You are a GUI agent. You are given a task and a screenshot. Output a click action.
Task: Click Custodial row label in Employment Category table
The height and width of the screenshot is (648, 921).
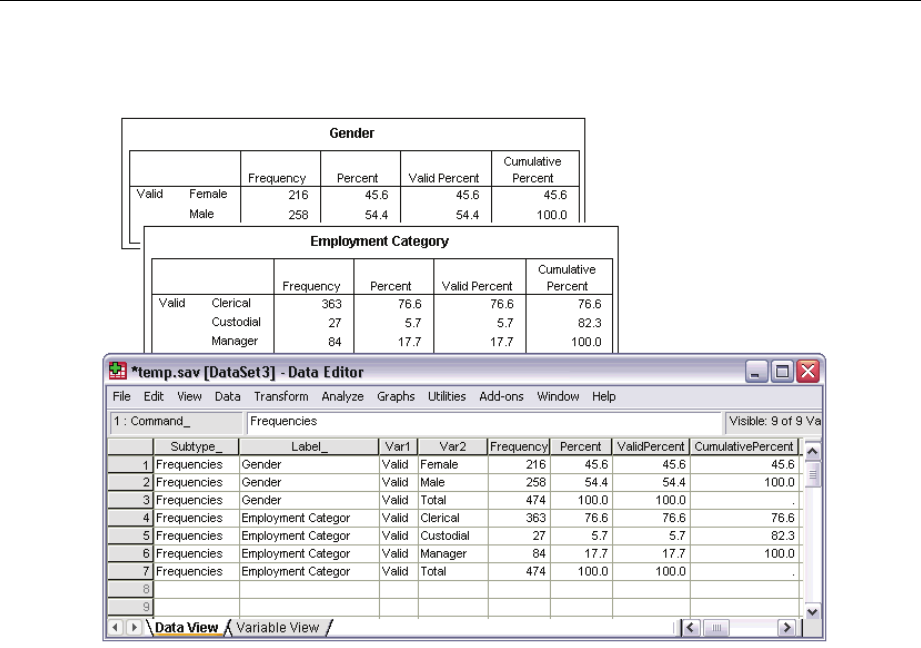click(236, 322)
